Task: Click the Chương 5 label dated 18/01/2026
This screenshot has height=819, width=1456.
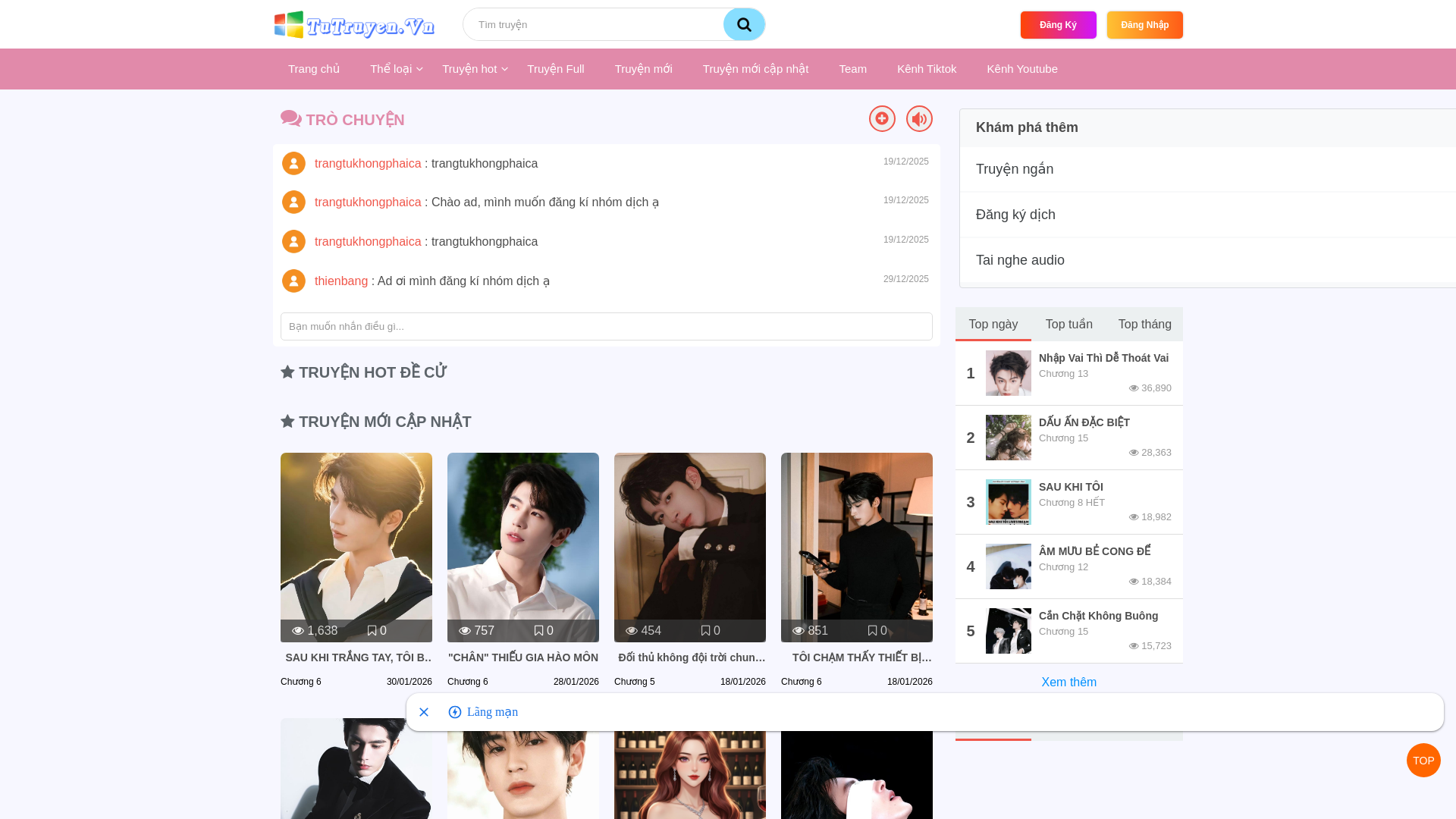Action: click(x=635, y=682)
